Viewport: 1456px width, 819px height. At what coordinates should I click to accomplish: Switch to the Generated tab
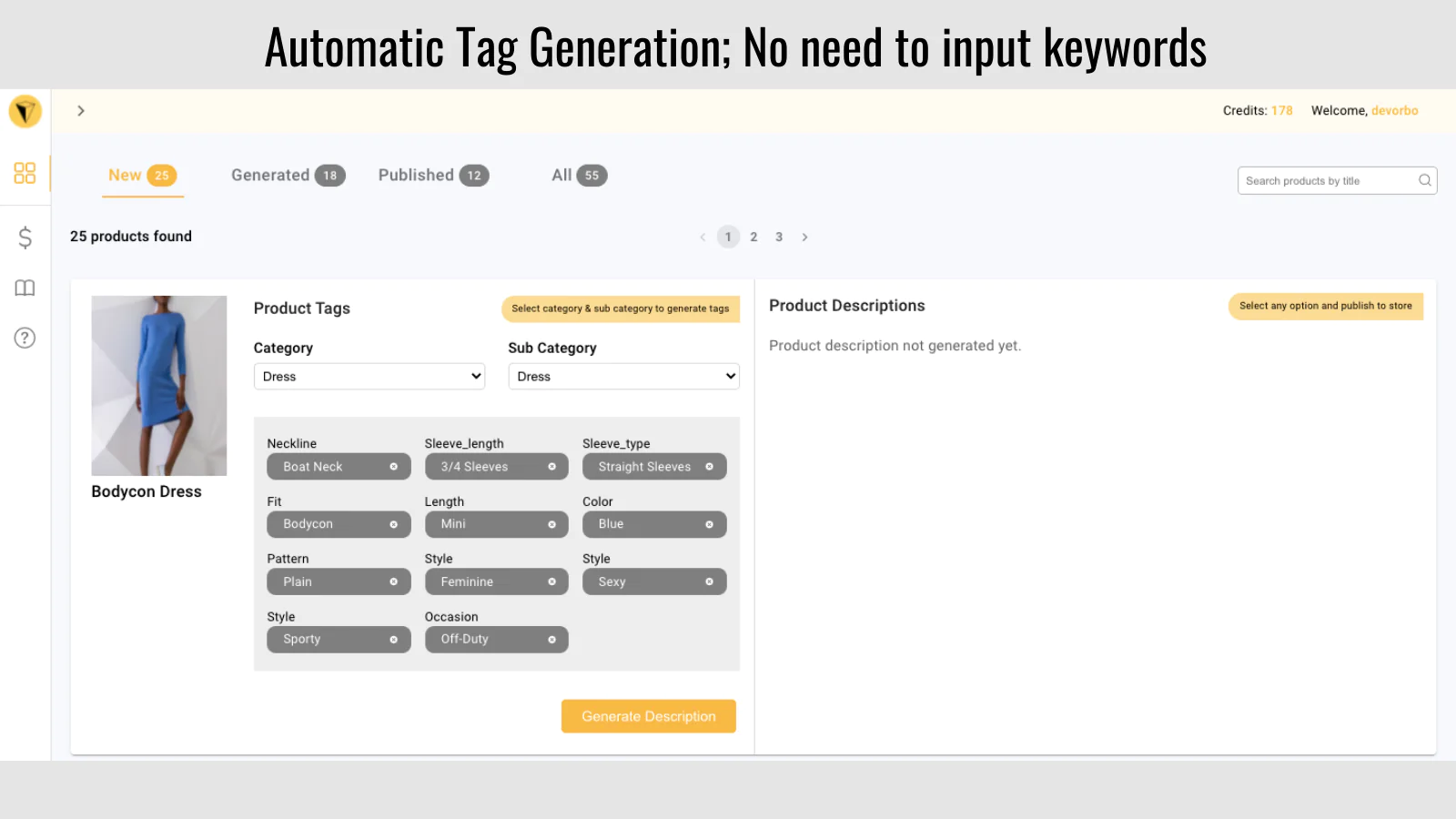pos(287,176)
